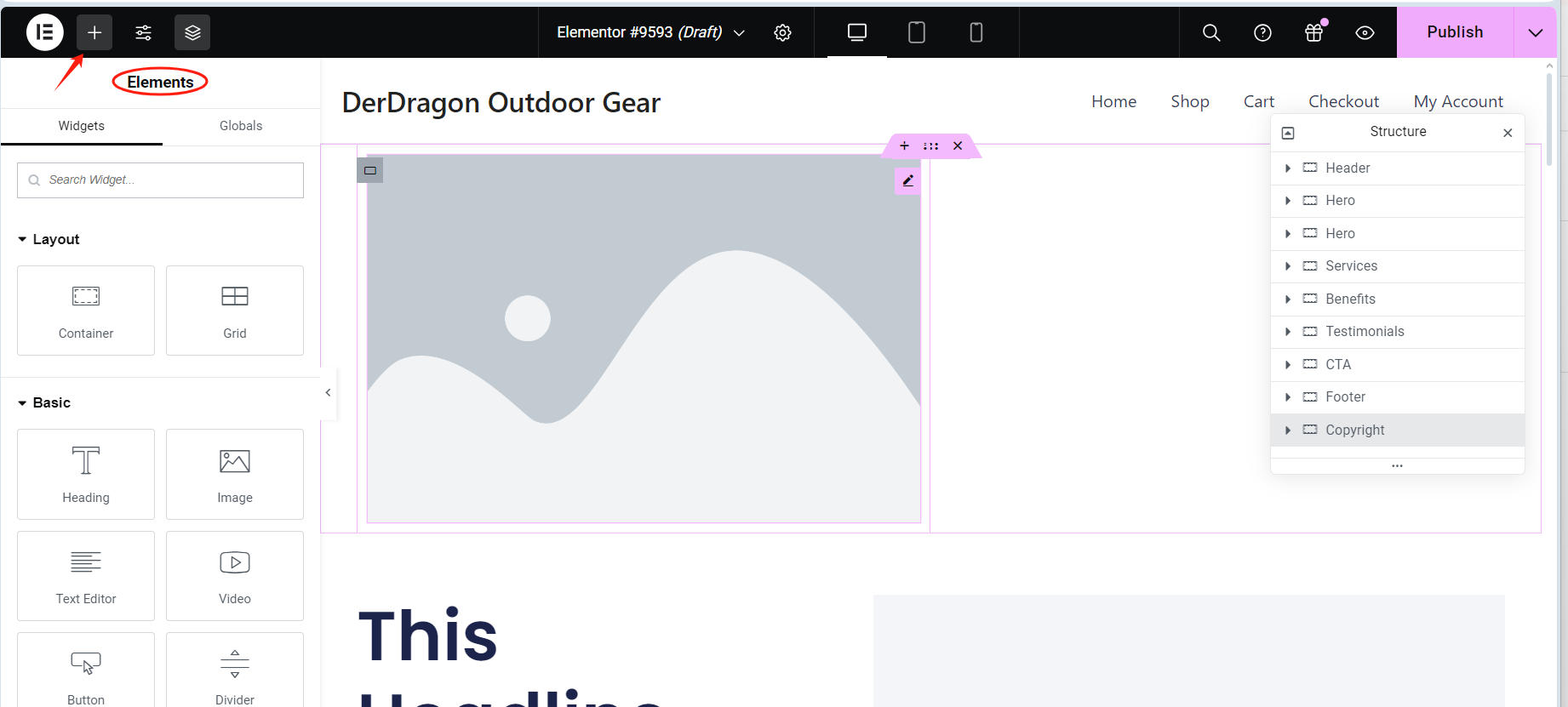
Task: Click the Publish button
Action: coord(1455,32)
